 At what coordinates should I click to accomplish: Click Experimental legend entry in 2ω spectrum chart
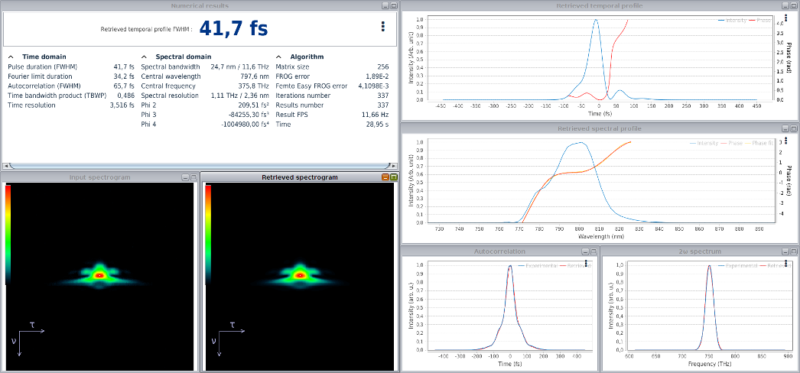pos(738,265)
